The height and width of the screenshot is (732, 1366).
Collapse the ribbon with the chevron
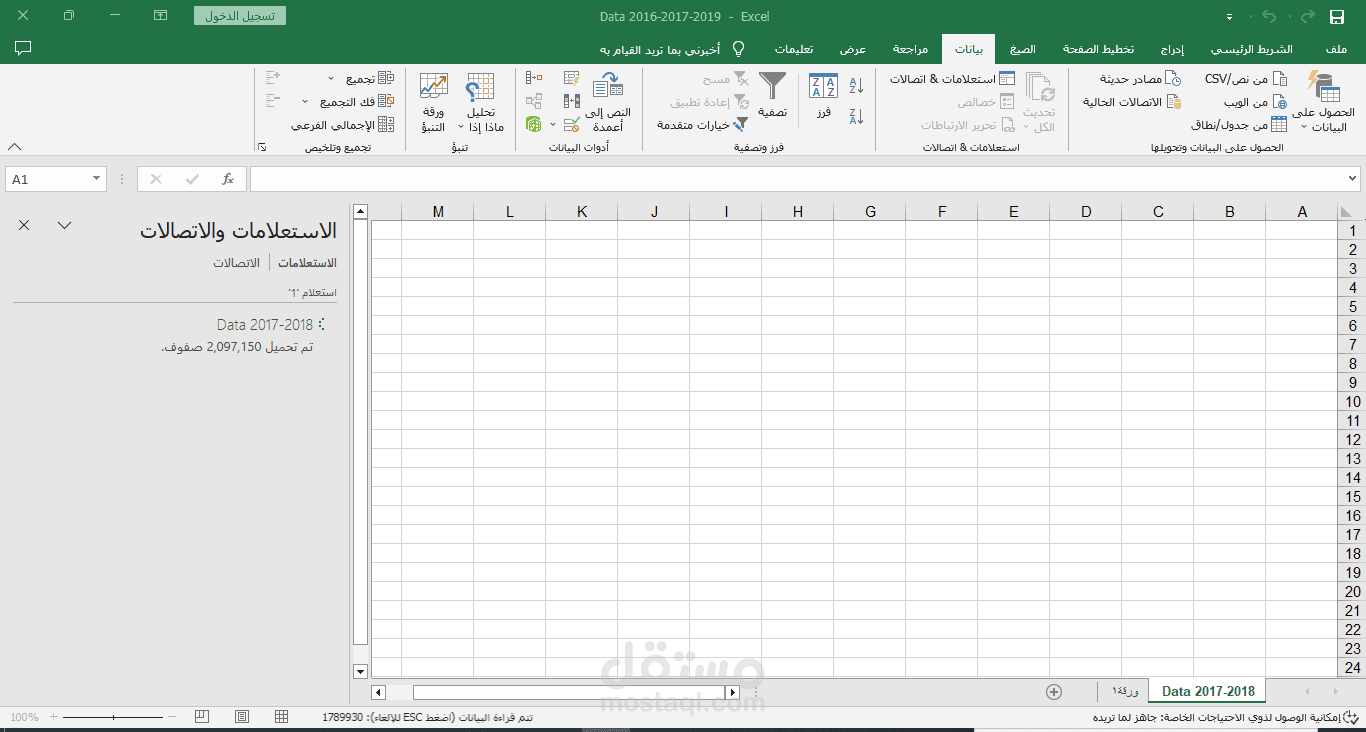tap(14, 146)
